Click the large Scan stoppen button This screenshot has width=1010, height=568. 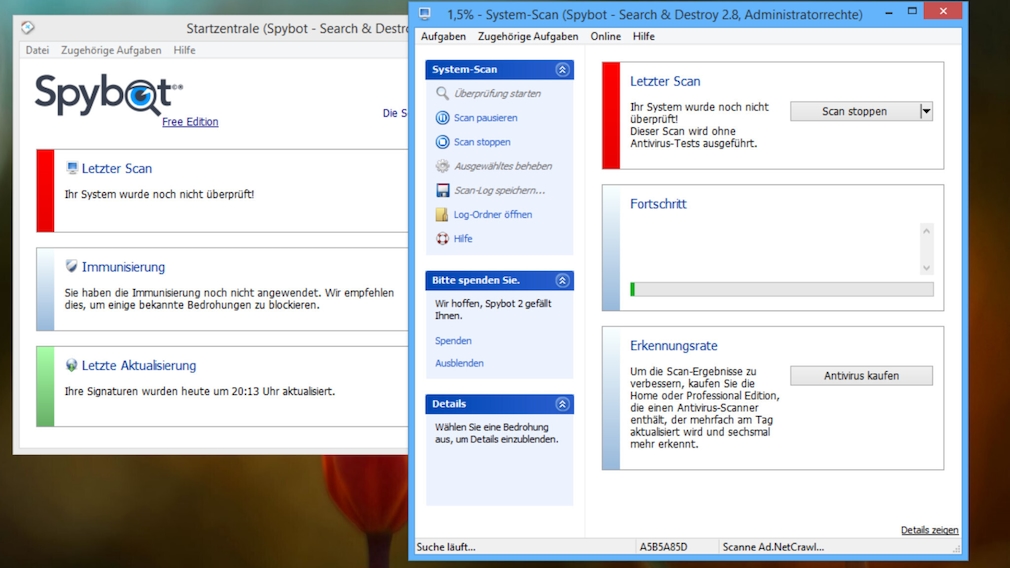coord(855,111)
